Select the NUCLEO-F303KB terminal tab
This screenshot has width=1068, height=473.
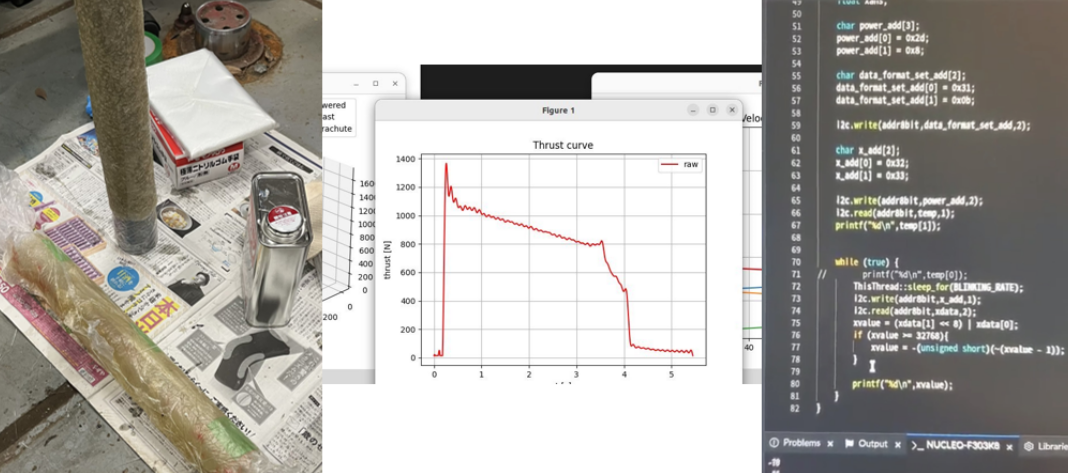(963, 444)
